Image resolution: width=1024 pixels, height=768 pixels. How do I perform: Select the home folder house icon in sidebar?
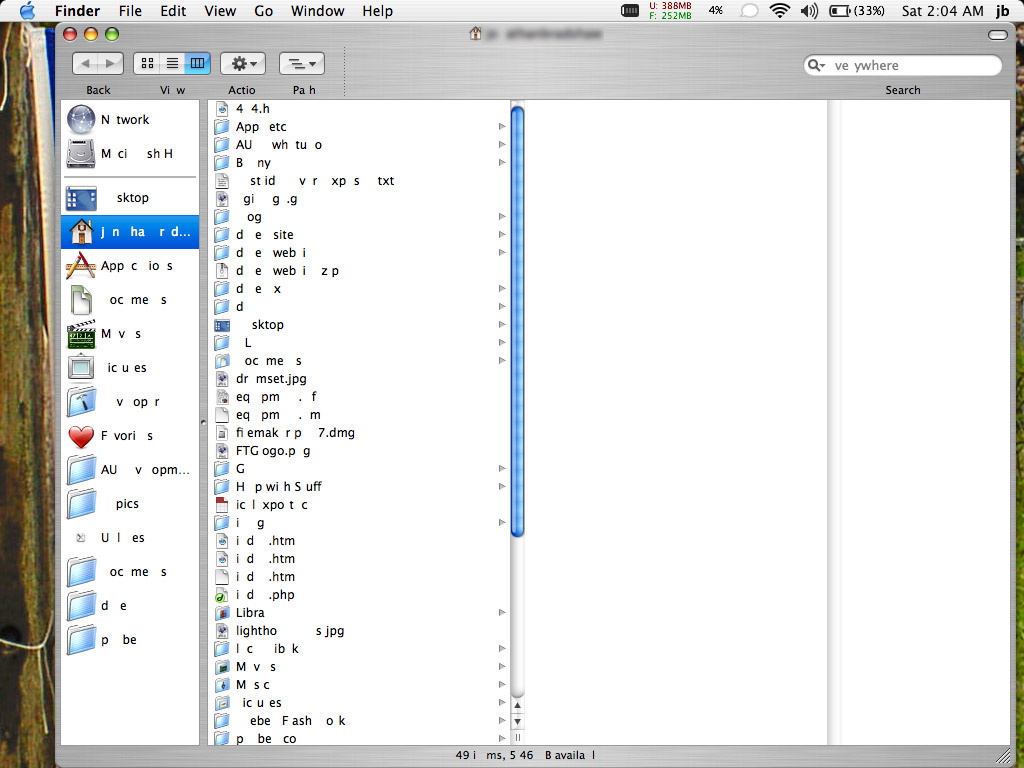[81, 232]
